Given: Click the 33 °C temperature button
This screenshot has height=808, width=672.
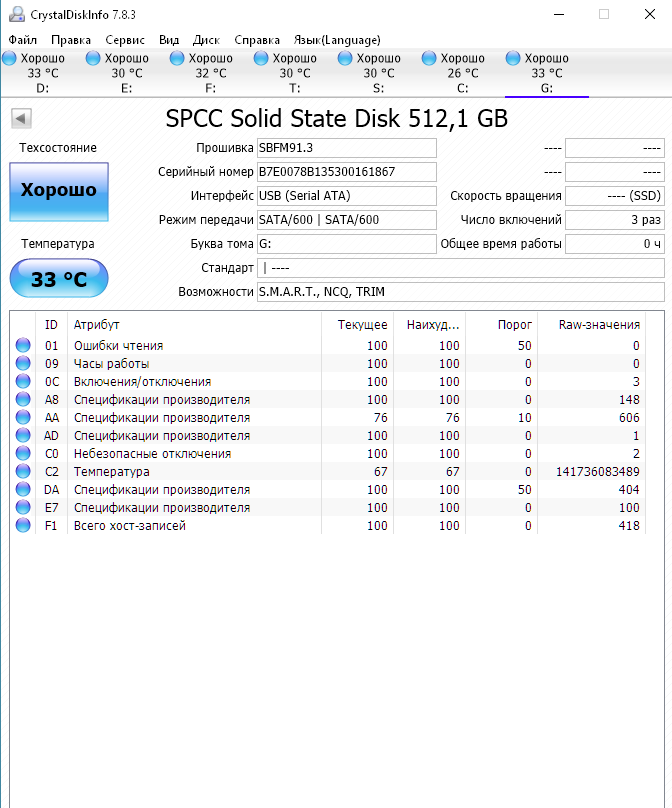Looking at the screenshot, I should point(59,278).
